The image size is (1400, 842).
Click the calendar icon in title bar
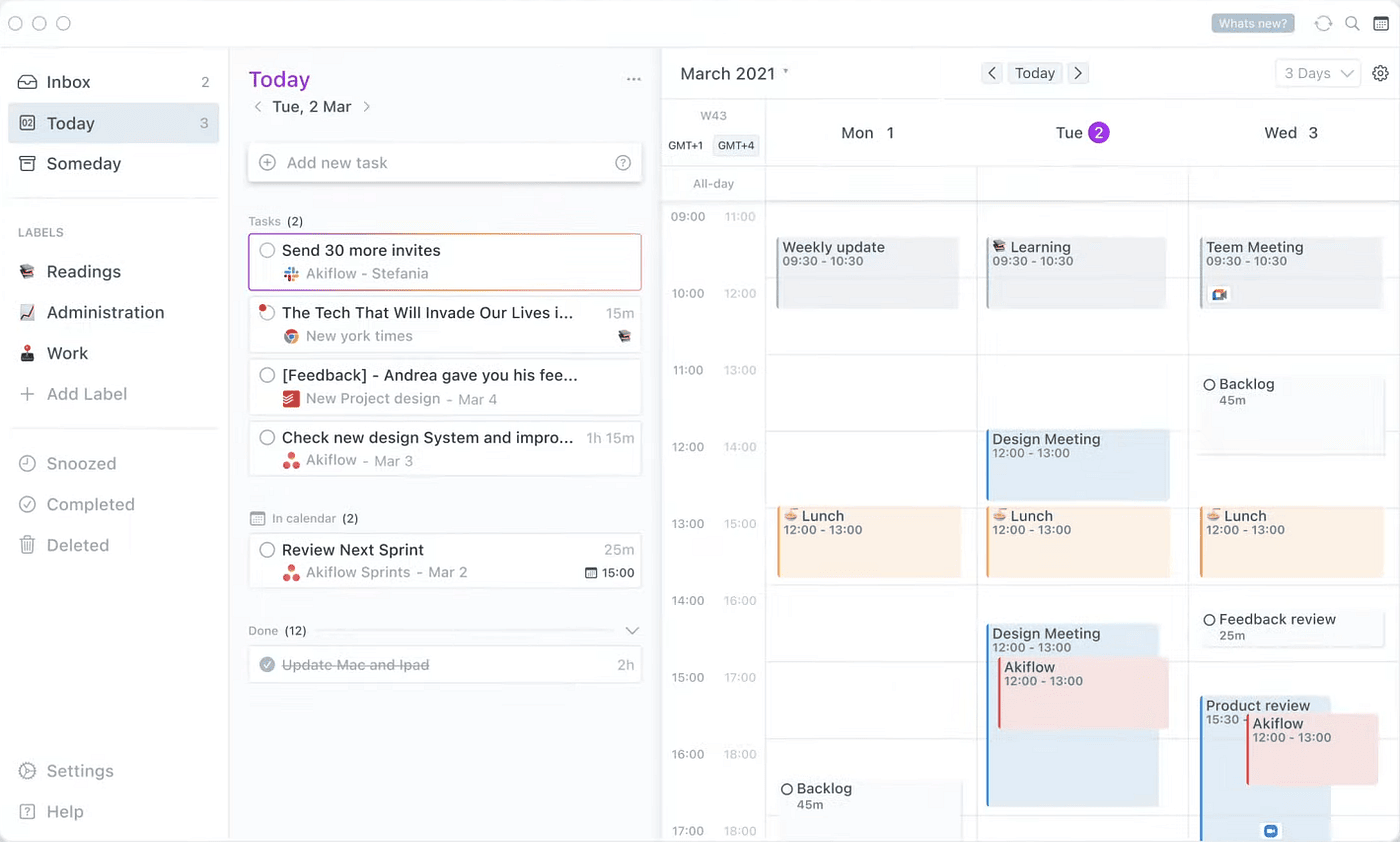click(1381, 23)
